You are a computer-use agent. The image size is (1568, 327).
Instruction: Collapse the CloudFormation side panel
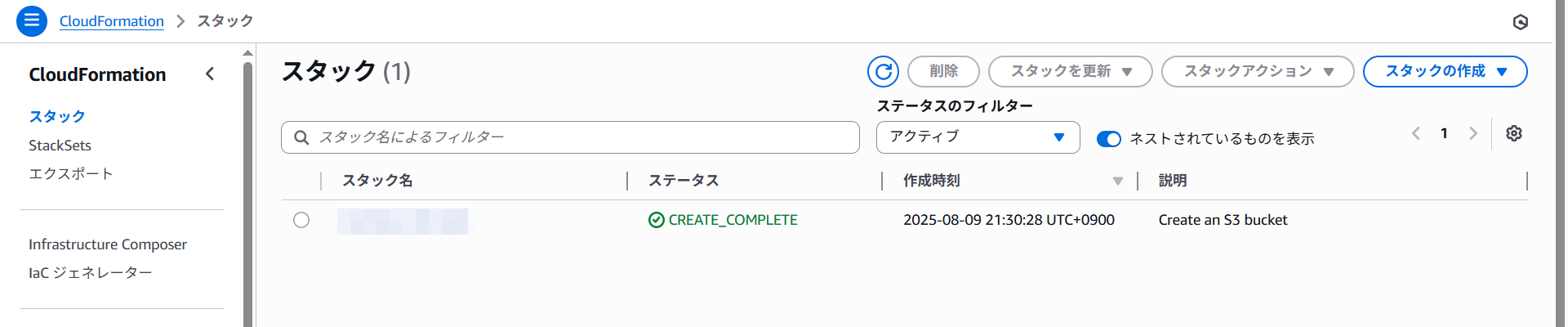click(x=210, y=74)
